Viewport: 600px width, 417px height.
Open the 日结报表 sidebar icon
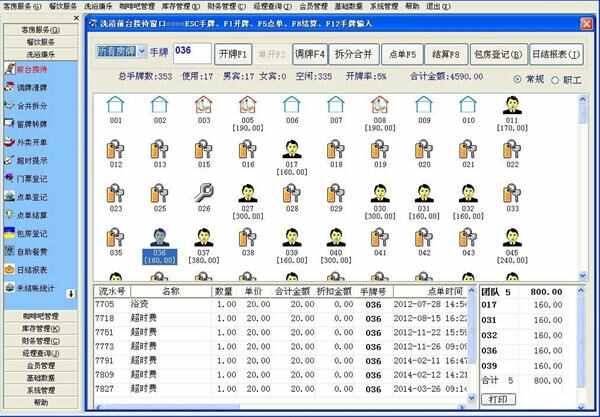click(x=10, y=269)
